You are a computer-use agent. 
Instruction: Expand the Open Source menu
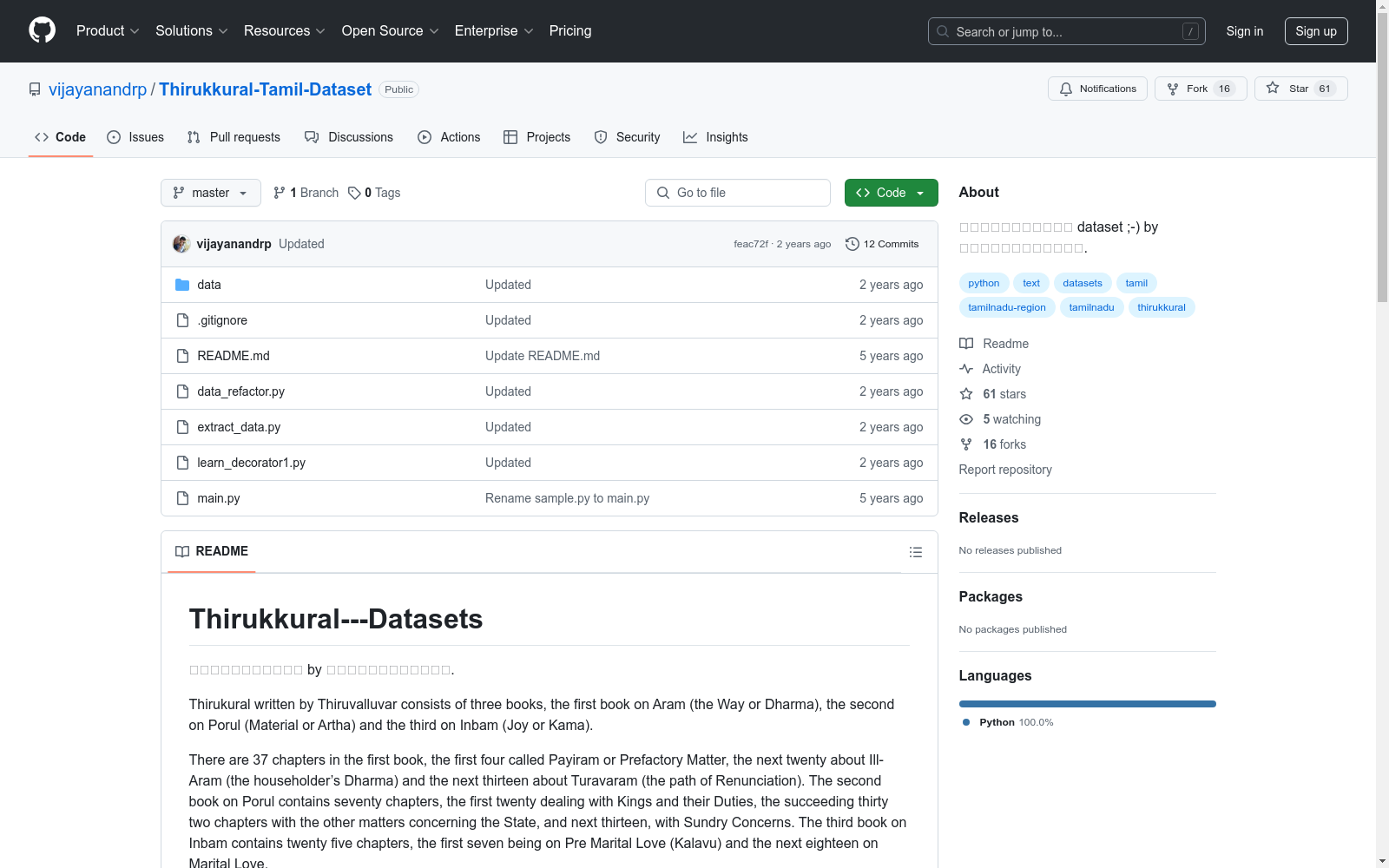tap(391, 30)
